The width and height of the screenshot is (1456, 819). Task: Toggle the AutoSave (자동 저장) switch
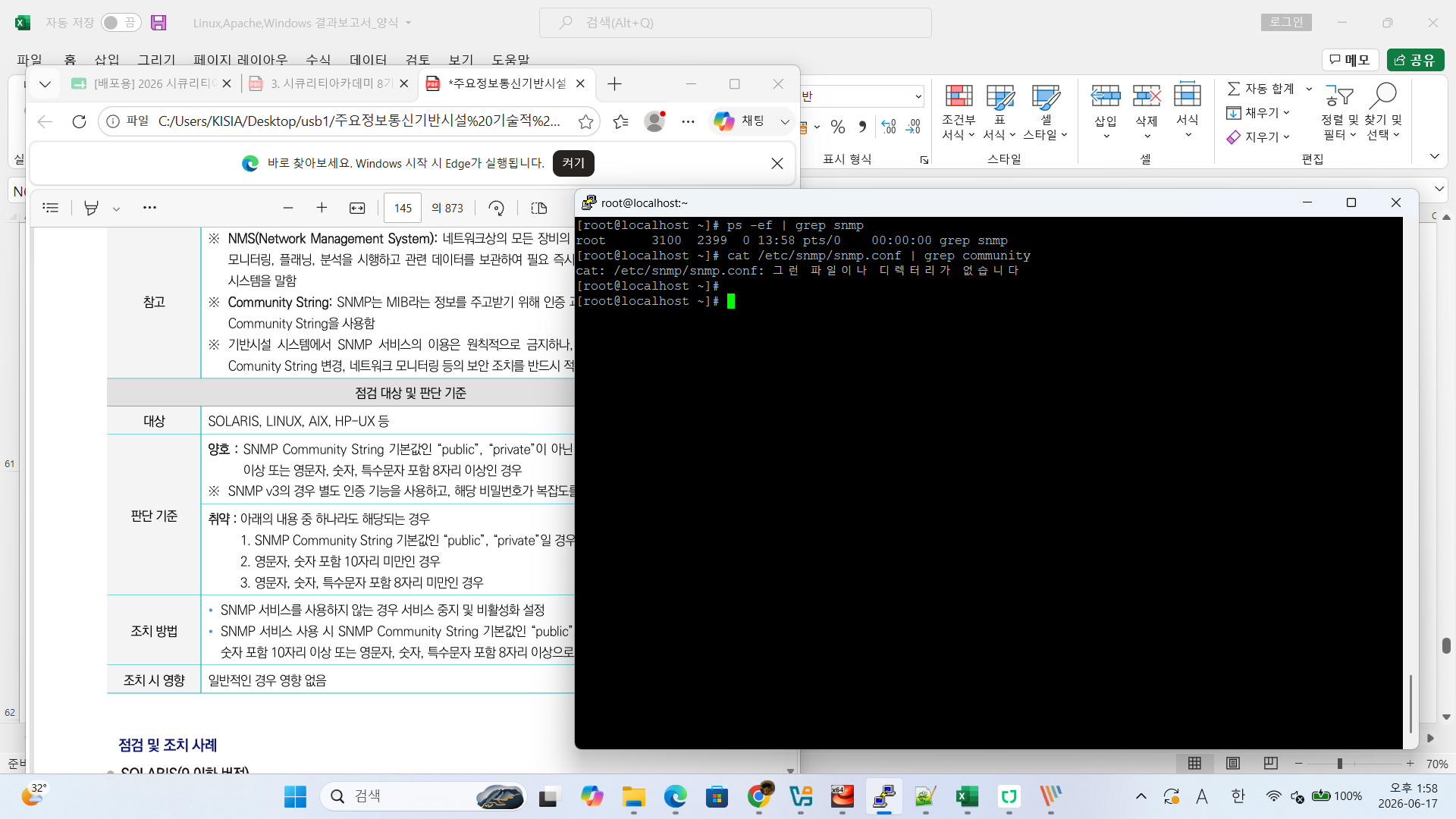click(121, 23)
